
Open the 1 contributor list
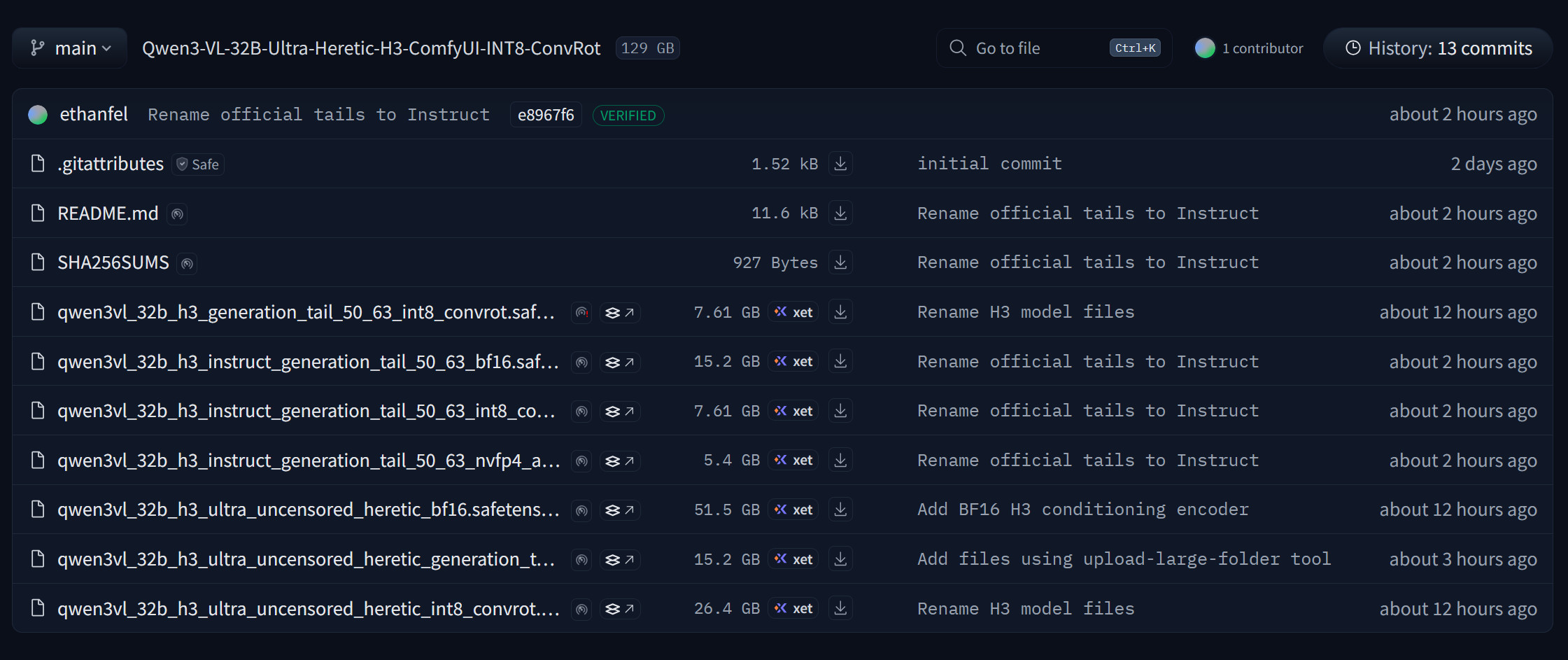(1249, 48)
